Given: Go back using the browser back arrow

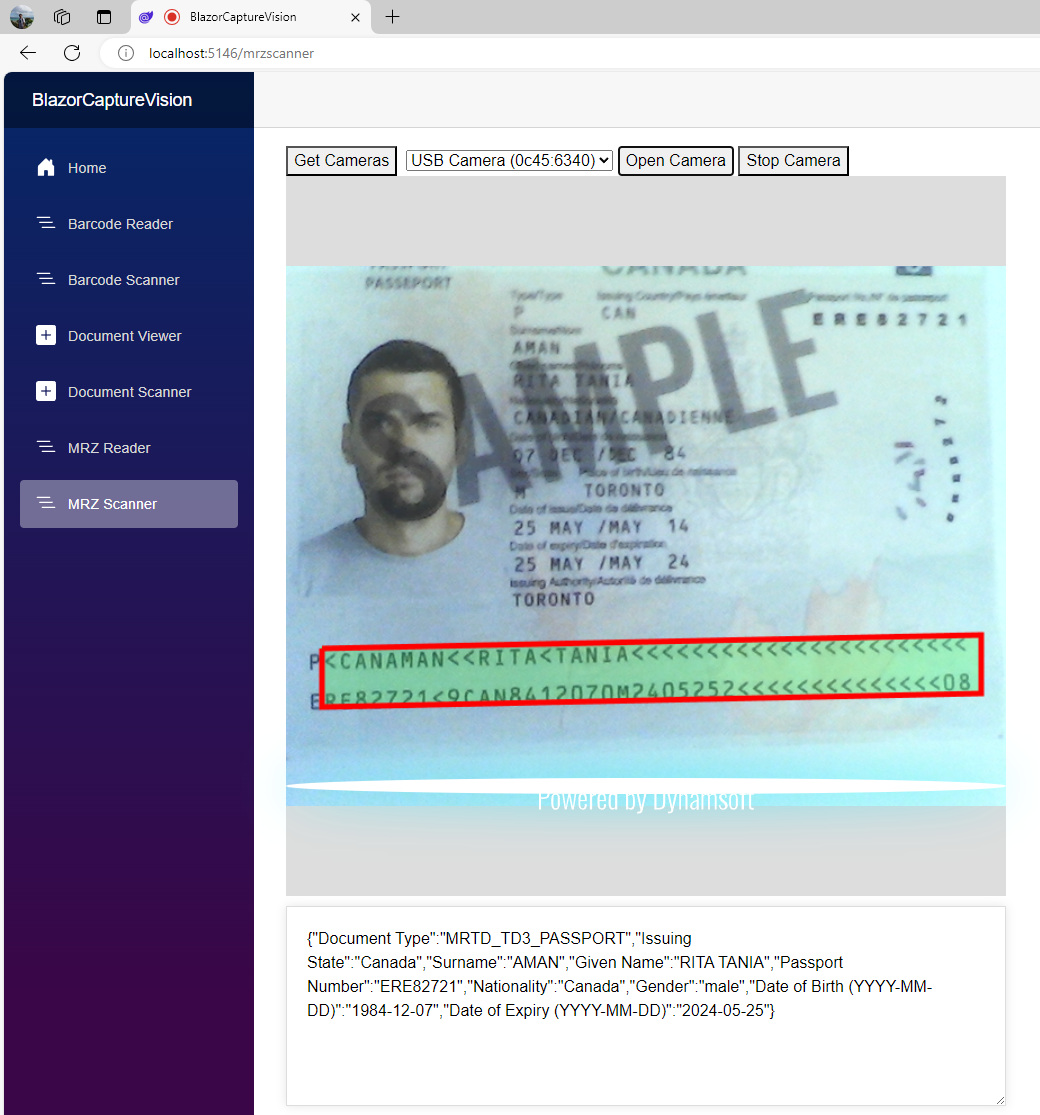Looking at the screenshot, I should point(28,53).
